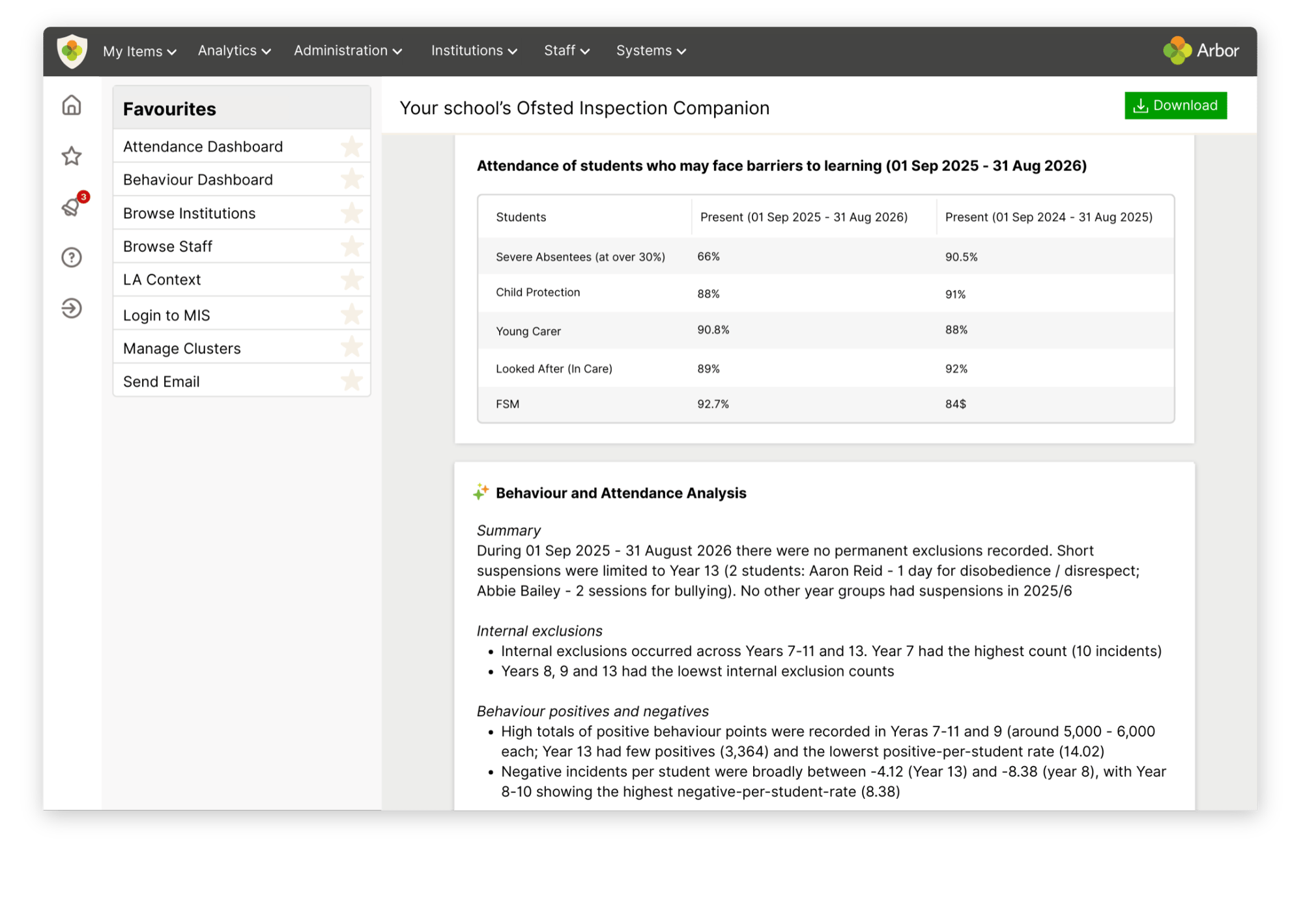This screenshot has height=924, width=1303.
Task: Click the home icon in sidebar
Action: pos(72,105)
